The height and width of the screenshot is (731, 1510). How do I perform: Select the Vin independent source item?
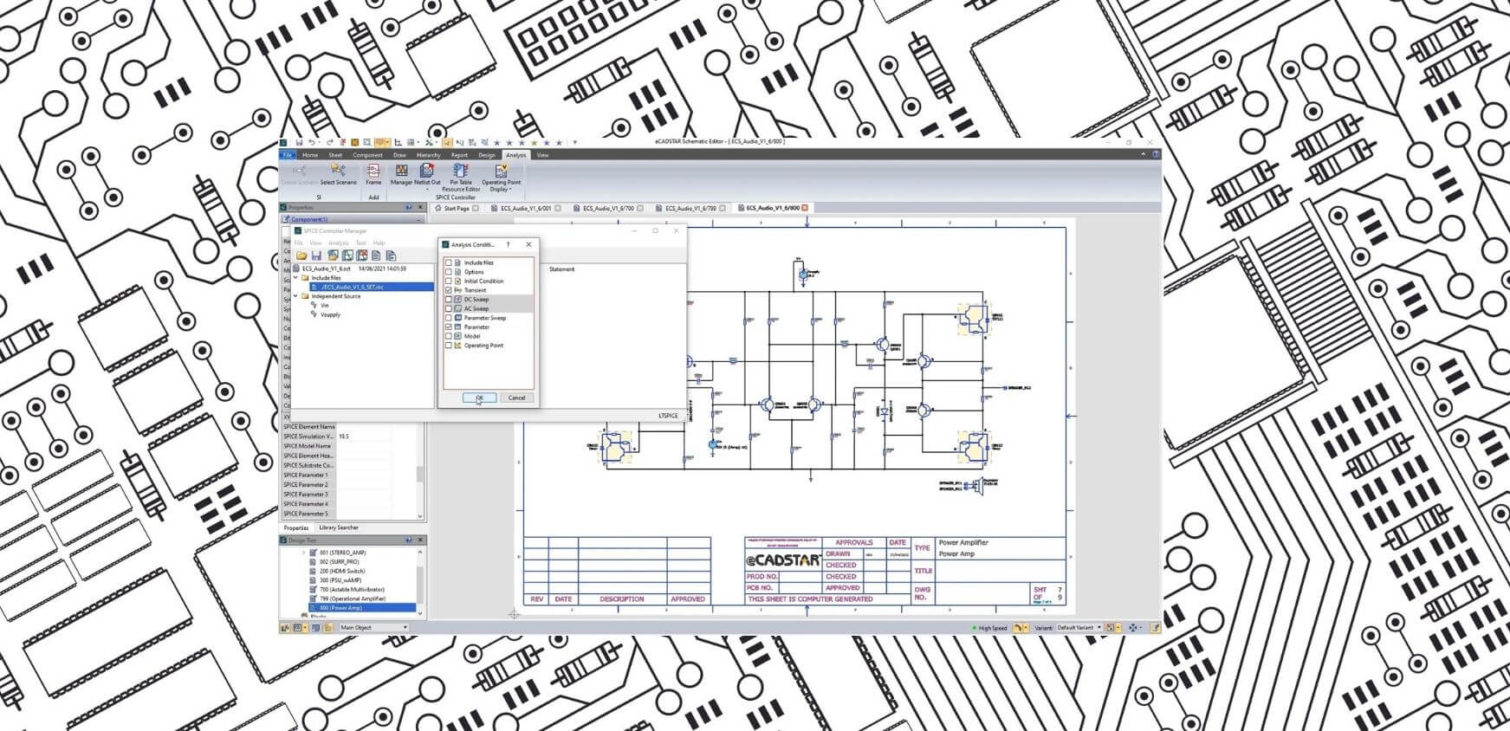(325, 305)
